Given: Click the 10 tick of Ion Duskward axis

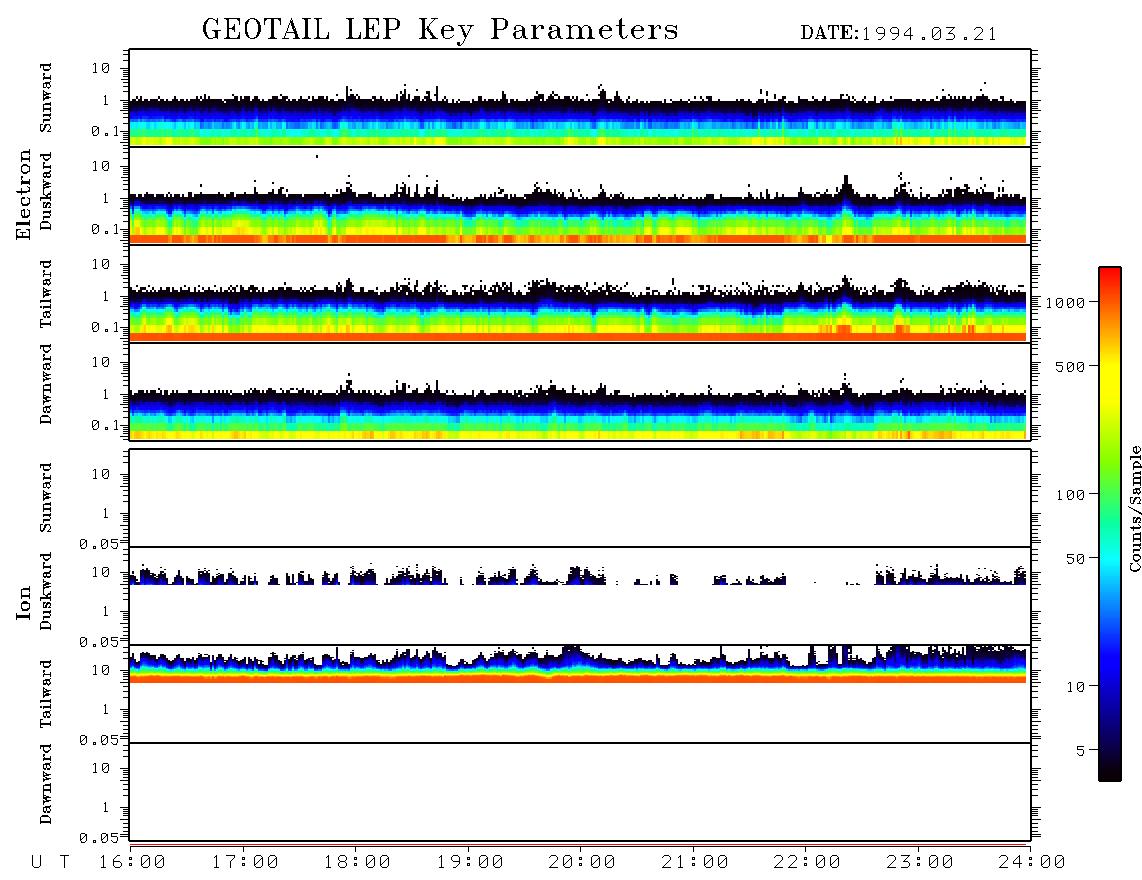Looking at the screenshot, I should pos(101,572).
